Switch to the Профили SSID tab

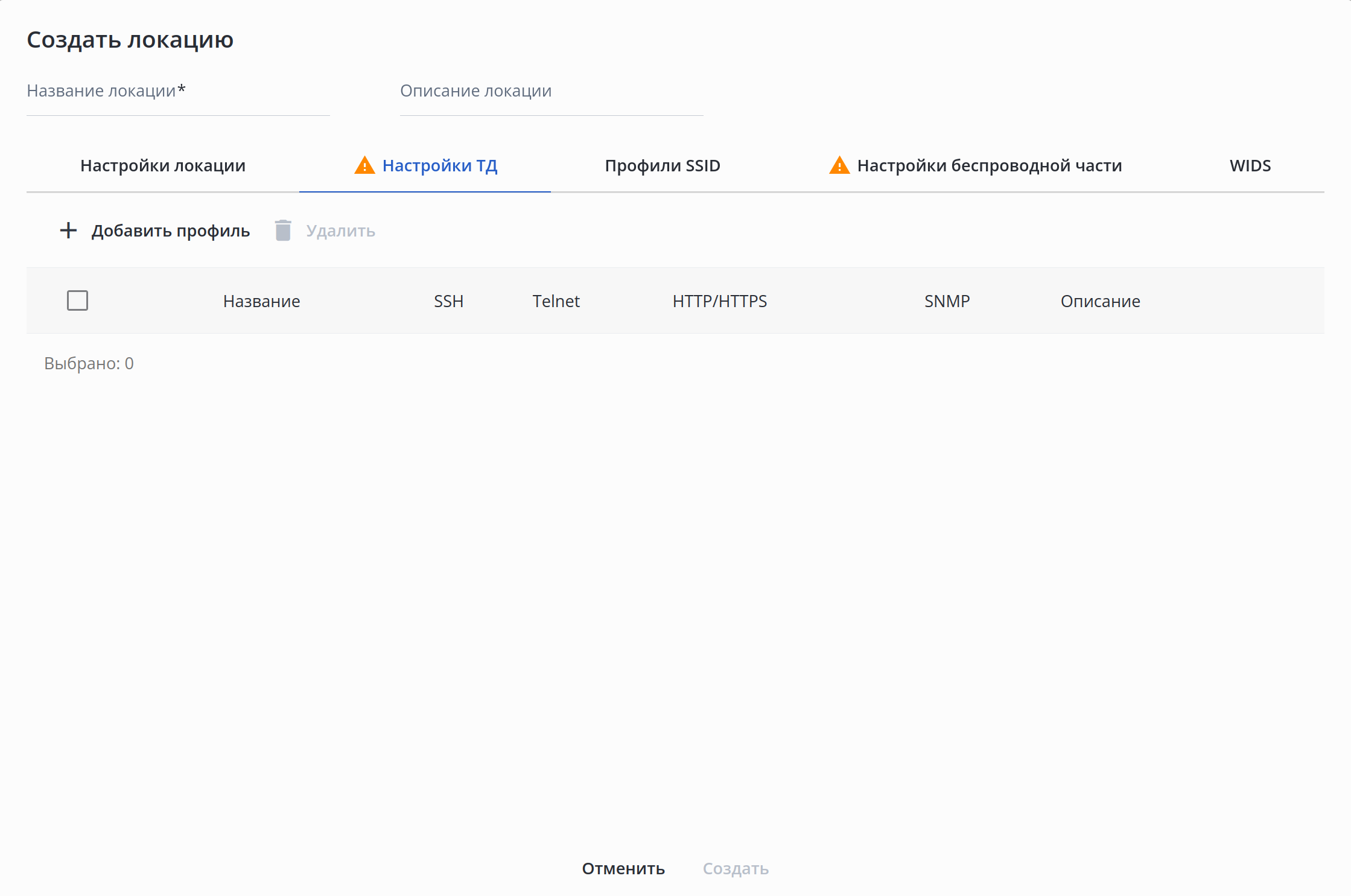click(663, 166)
